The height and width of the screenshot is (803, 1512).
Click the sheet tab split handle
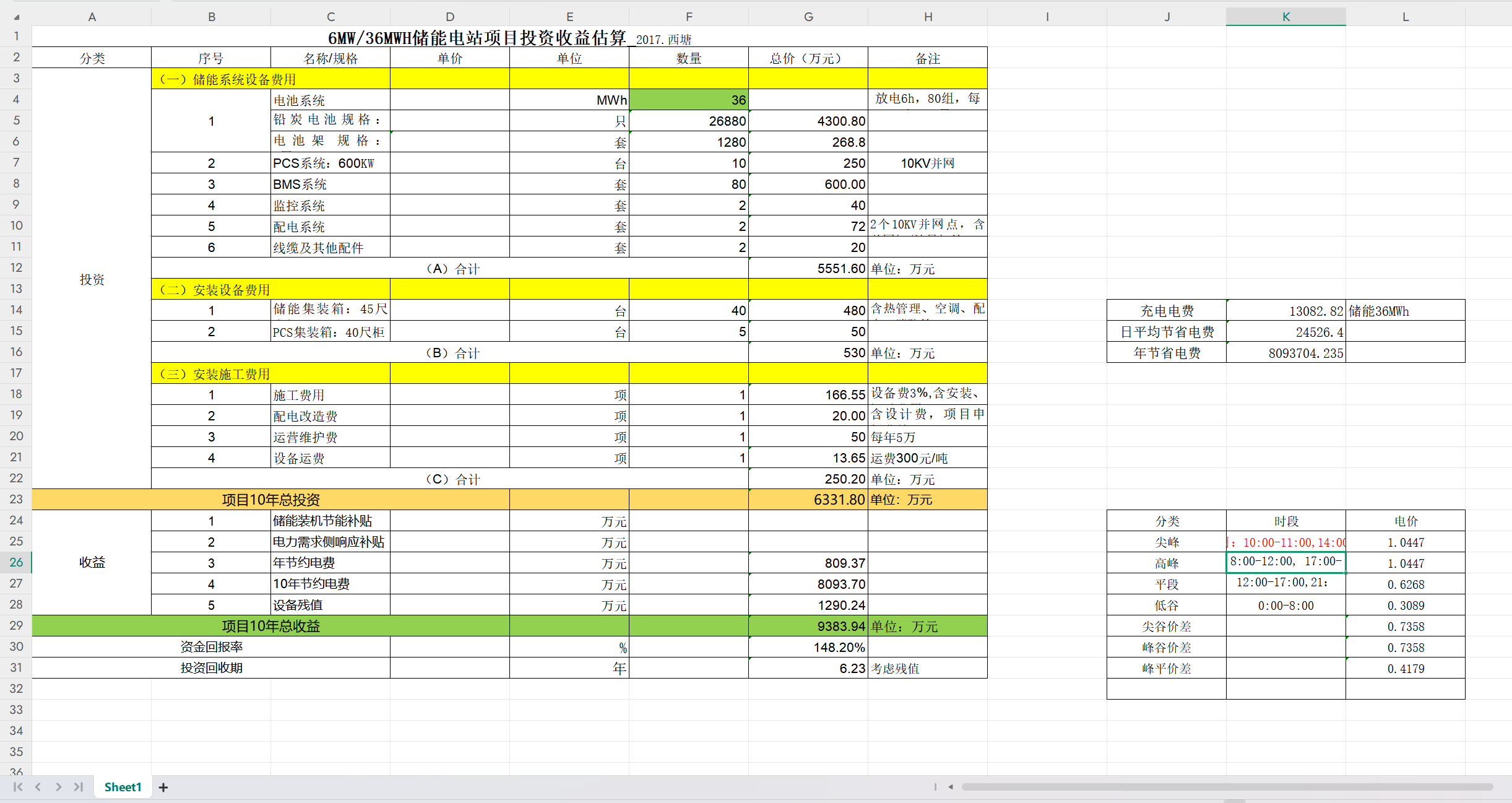click(x=935, y=787)
